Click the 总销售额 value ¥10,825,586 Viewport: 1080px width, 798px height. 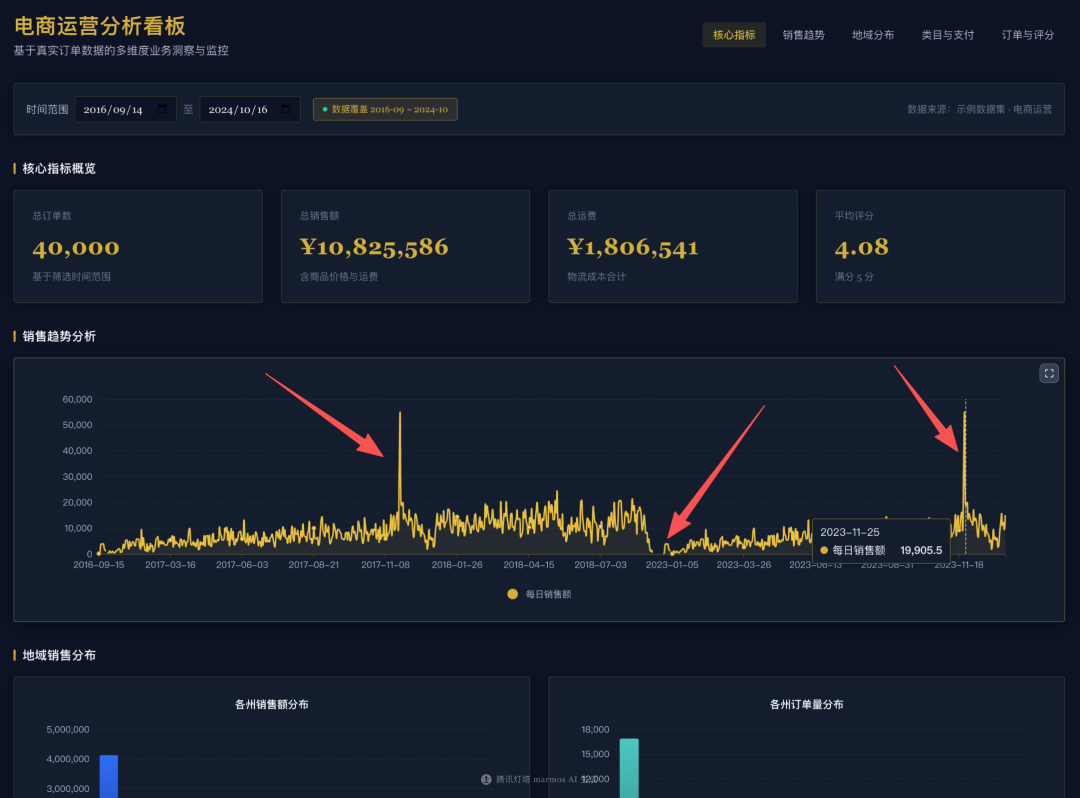(x=374, y=247)
